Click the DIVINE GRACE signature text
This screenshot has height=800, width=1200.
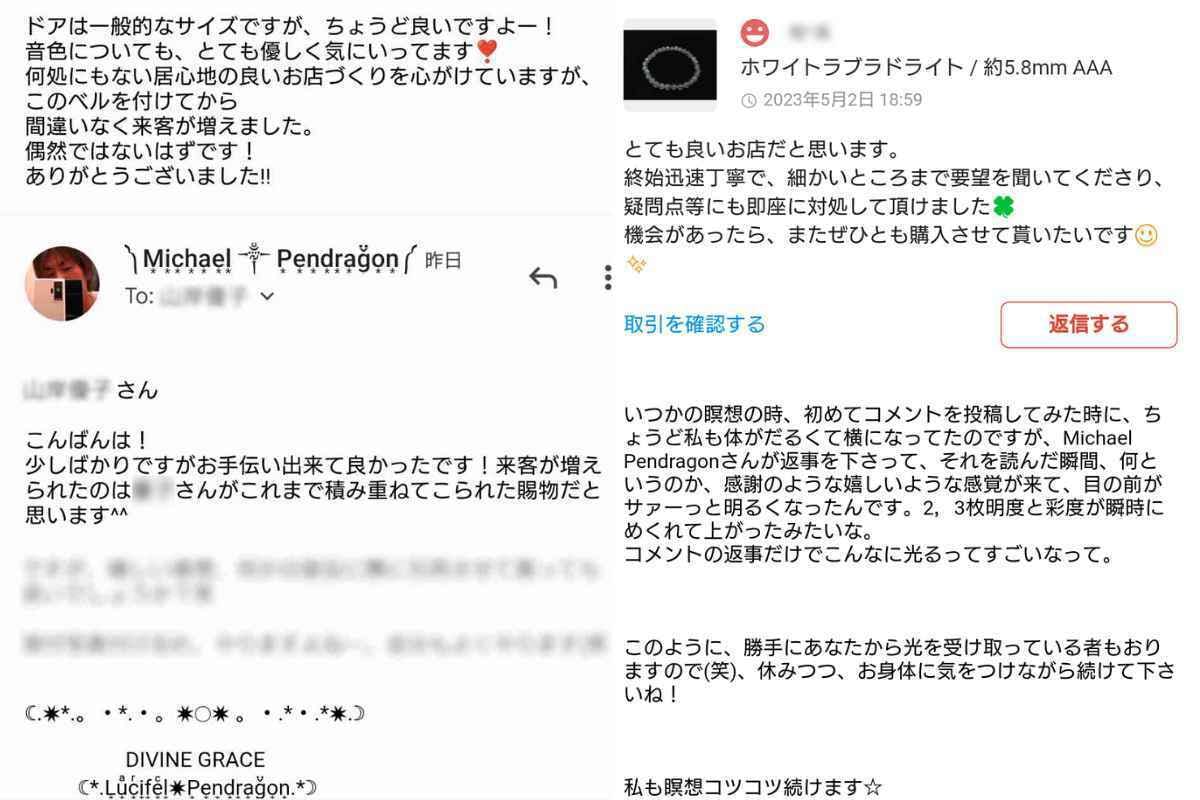pyautogui.click(x=195, y=760)
